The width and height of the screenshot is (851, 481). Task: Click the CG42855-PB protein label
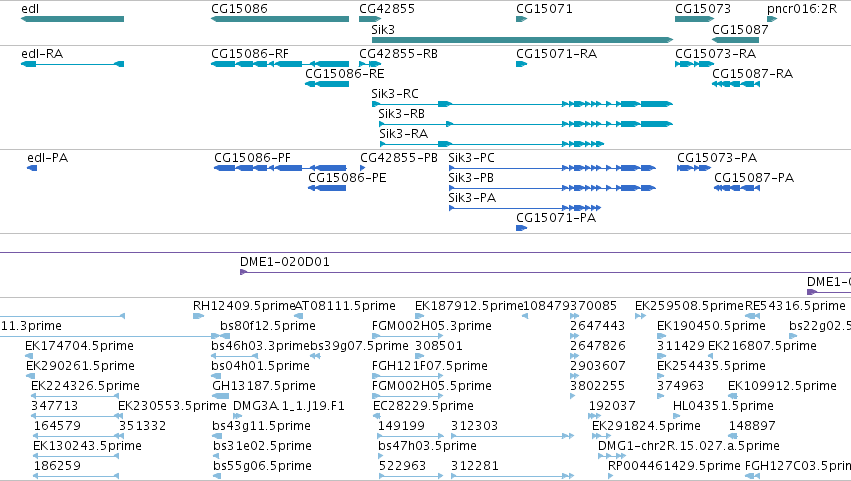(399, 158)
